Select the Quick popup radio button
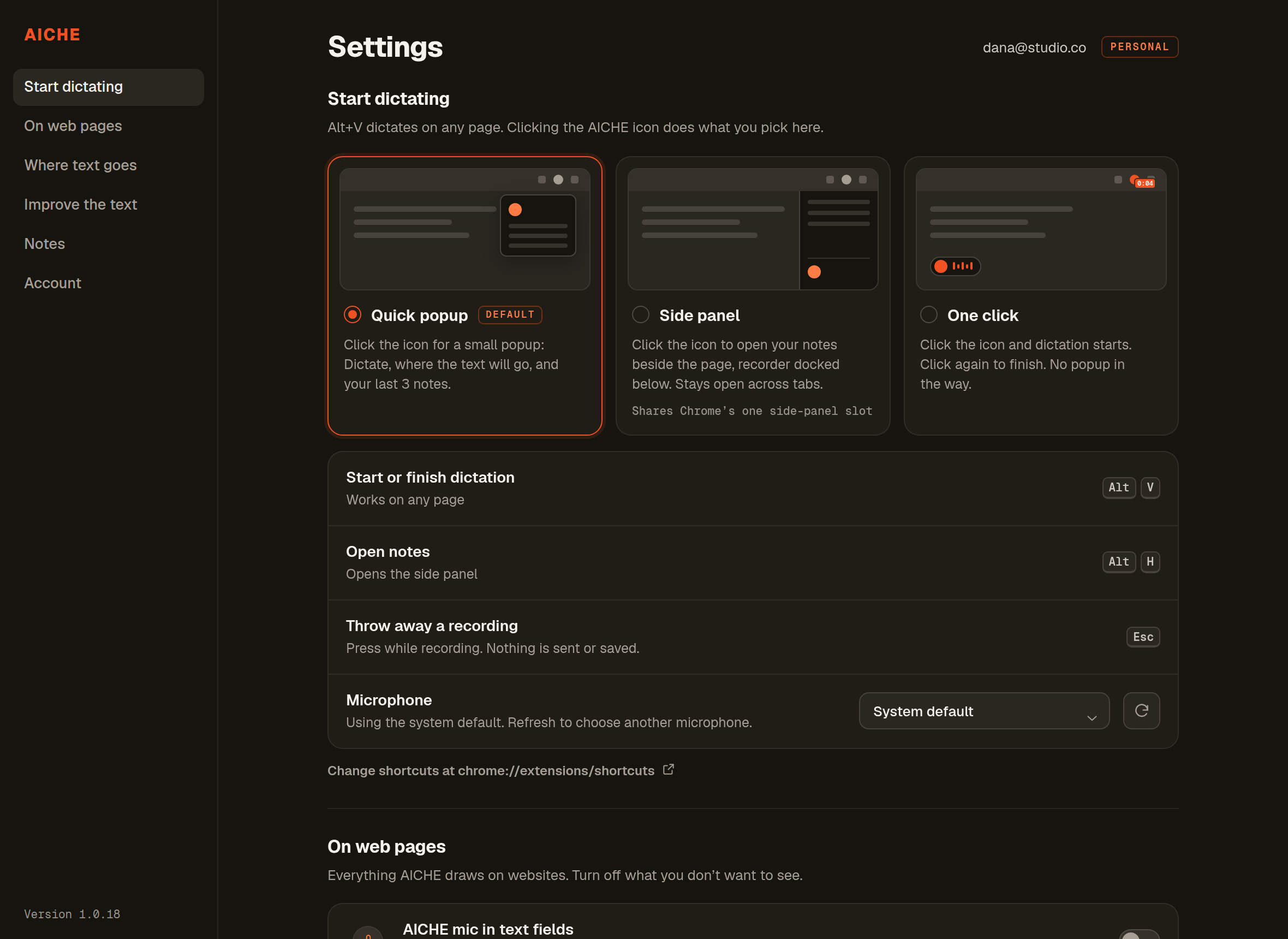Image resolution: width=1288 pixels, height=939 pixels. pos(352,314)
